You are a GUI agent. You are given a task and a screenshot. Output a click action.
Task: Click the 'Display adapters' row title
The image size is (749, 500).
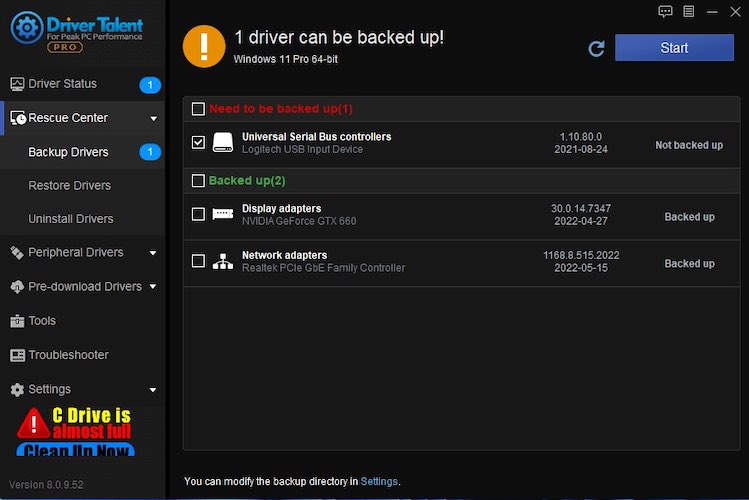281,208
